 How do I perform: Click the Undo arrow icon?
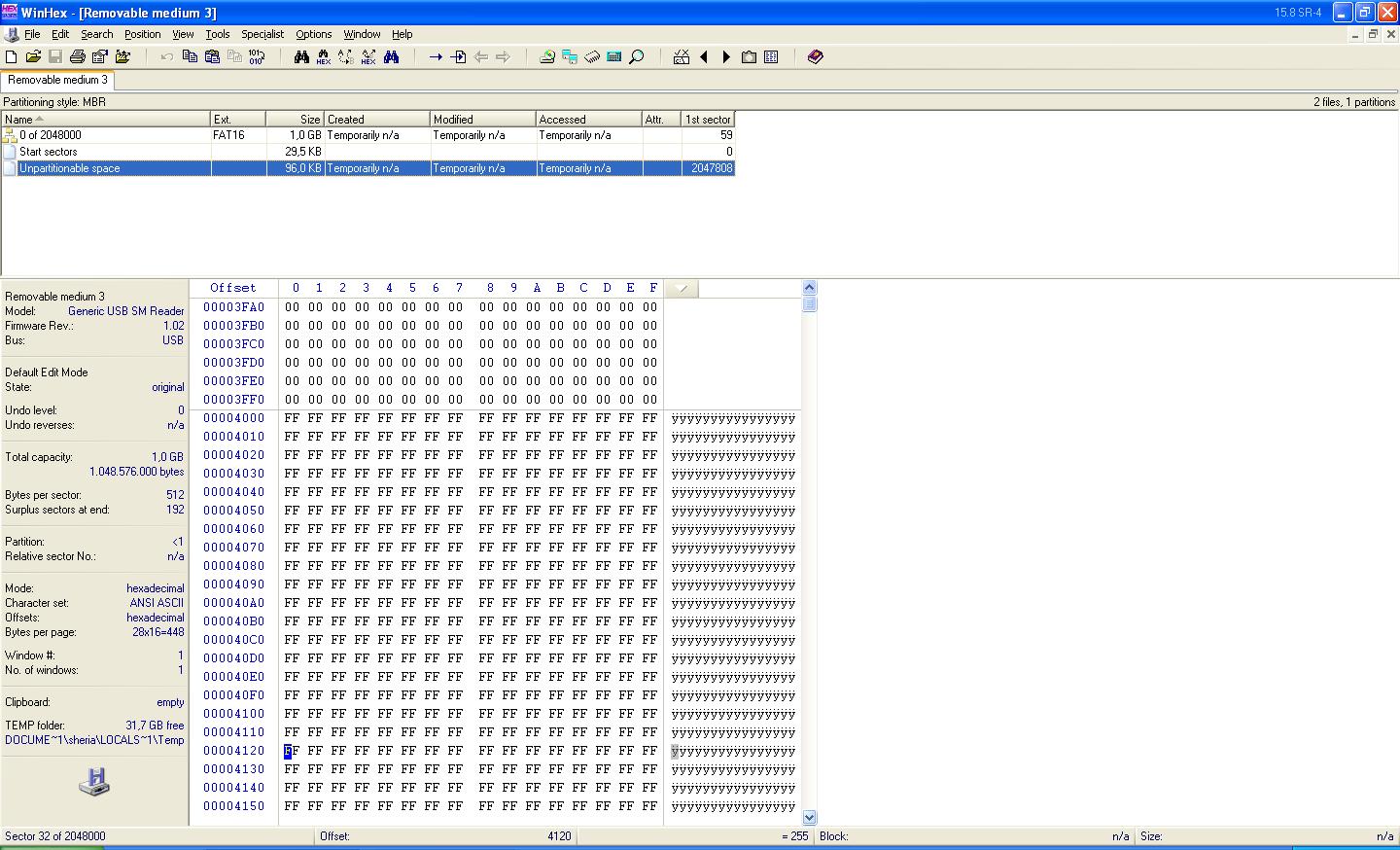167,57
